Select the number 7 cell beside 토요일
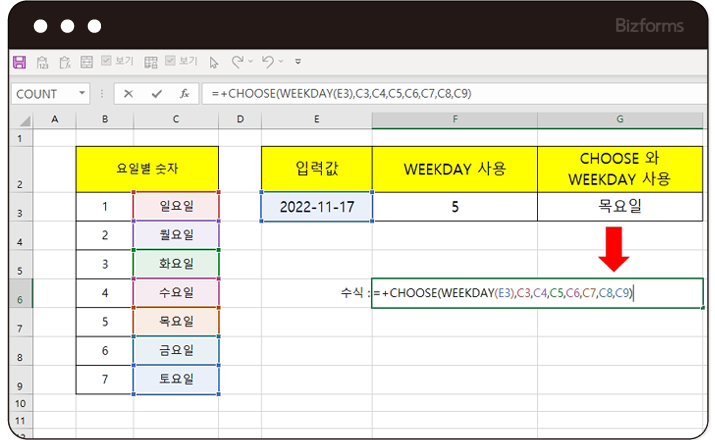The height and width of the screenshot is (440, 715). (x=105, y=379)
